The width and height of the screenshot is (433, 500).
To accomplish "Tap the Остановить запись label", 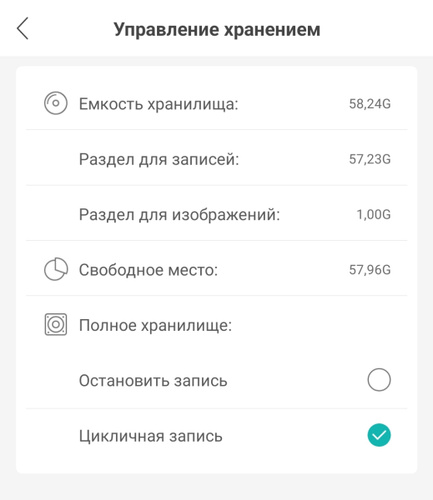I will pos(153,381).
